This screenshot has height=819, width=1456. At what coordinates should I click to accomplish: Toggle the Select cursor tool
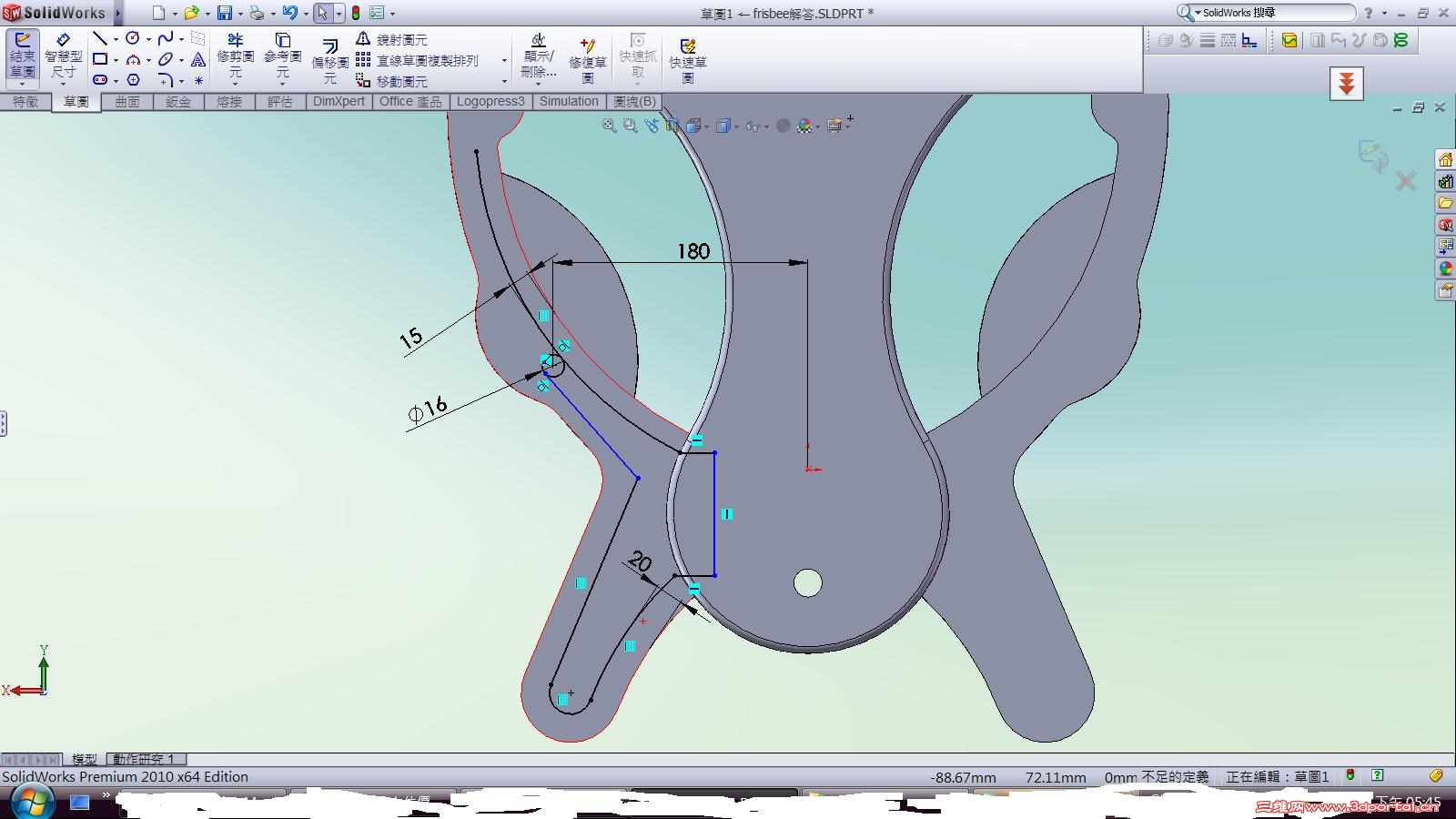[x=322, y=13]
